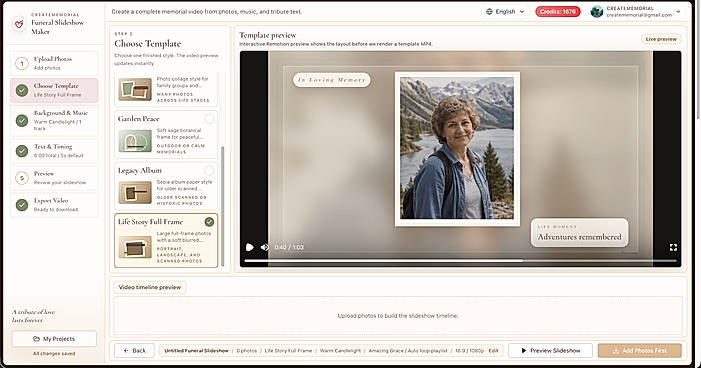Click the CreateMemorial account avatar
701x368 pixels.
[x=596, y=12]
